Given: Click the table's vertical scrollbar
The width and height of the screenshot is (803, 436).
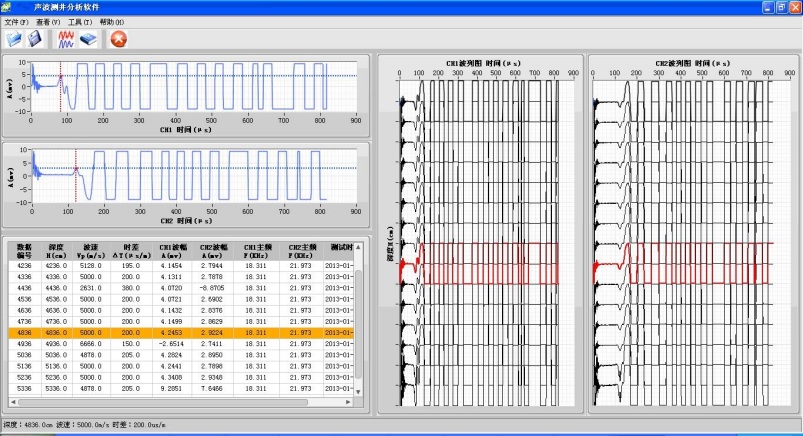Looking at the screenshot, I should [358, 320].
